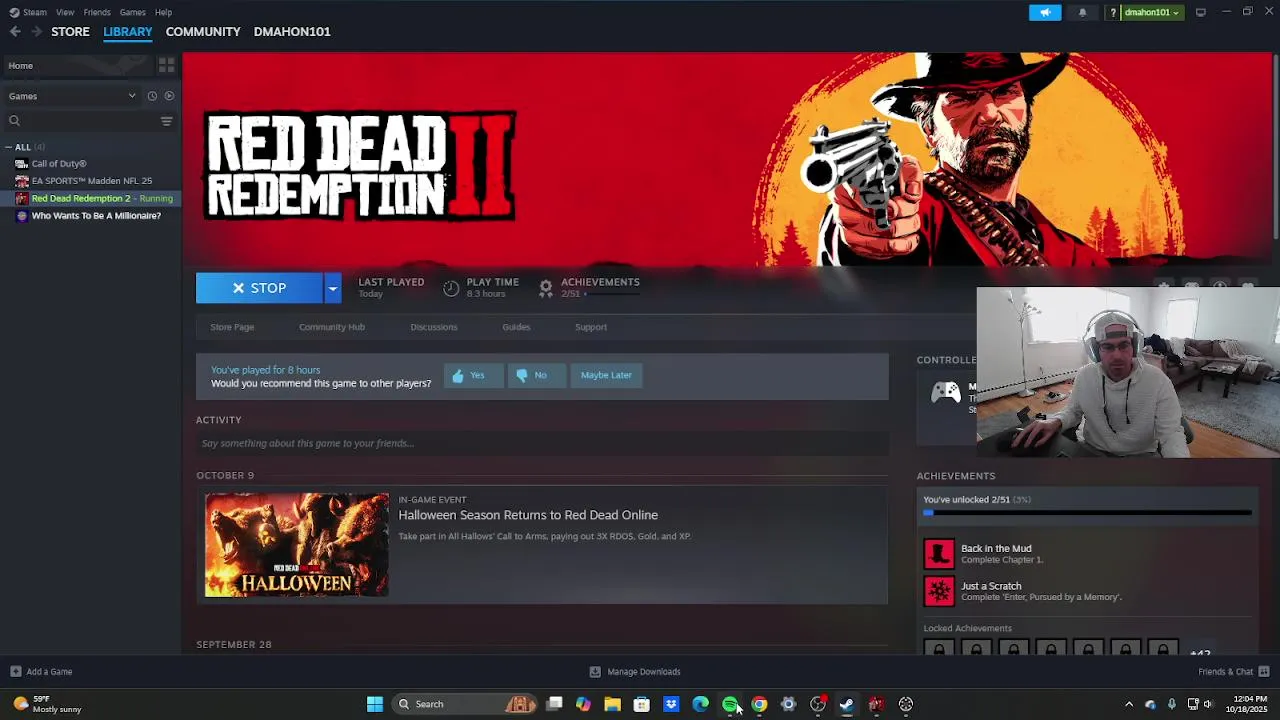Open Copilot from the taskbar
Viewport: 1280px width, 720px height.
click(583, 704)
